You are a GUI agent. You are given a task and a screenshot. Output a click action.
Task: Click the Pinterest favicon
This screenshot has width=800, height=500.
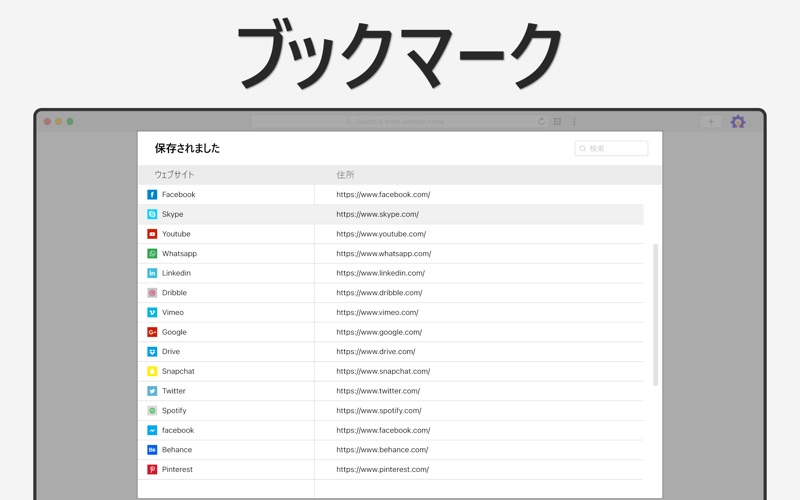pyautogui.click(x=152, y=469)
